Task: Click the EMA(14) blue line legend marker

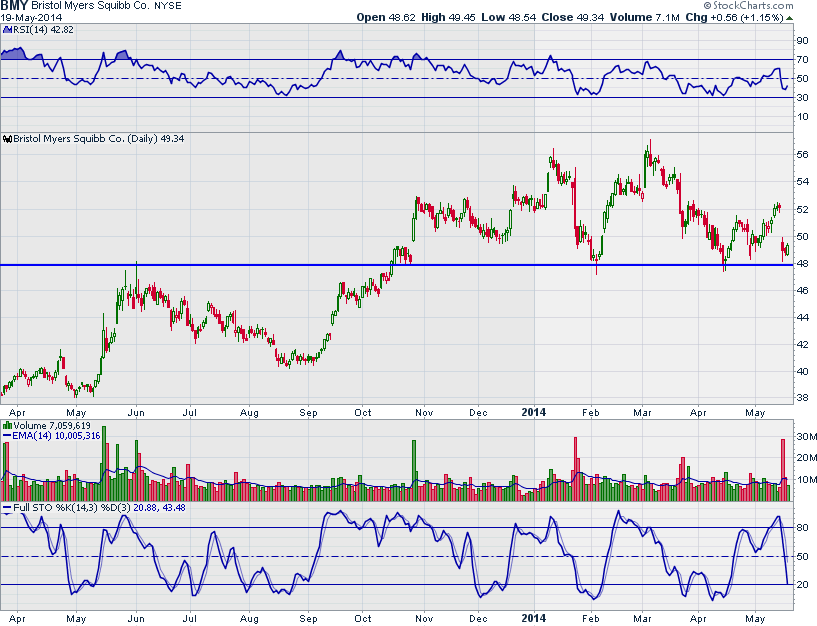Action: pyautogui.click(x=7, y=436)
